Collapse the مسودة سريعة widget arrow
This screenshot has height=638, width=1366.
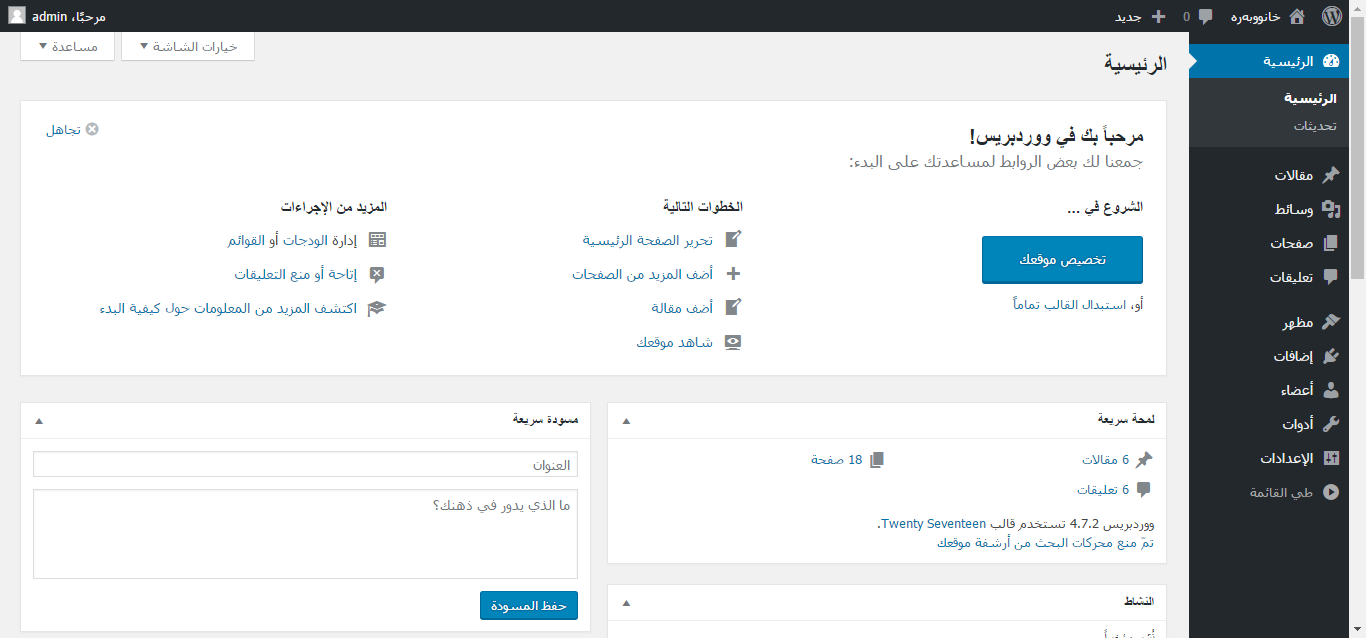click(x=39, y=421)
